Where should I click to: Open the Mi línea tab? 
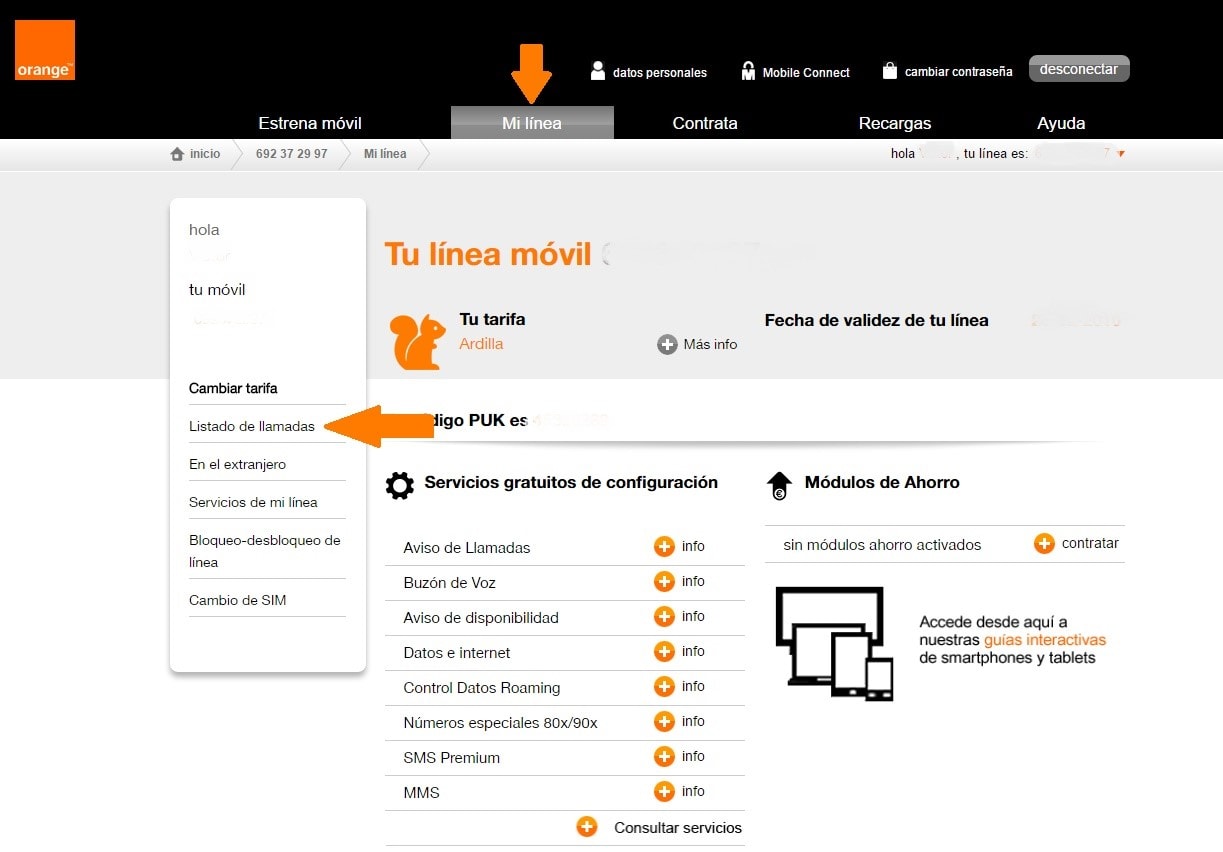(x=532, y=123)
